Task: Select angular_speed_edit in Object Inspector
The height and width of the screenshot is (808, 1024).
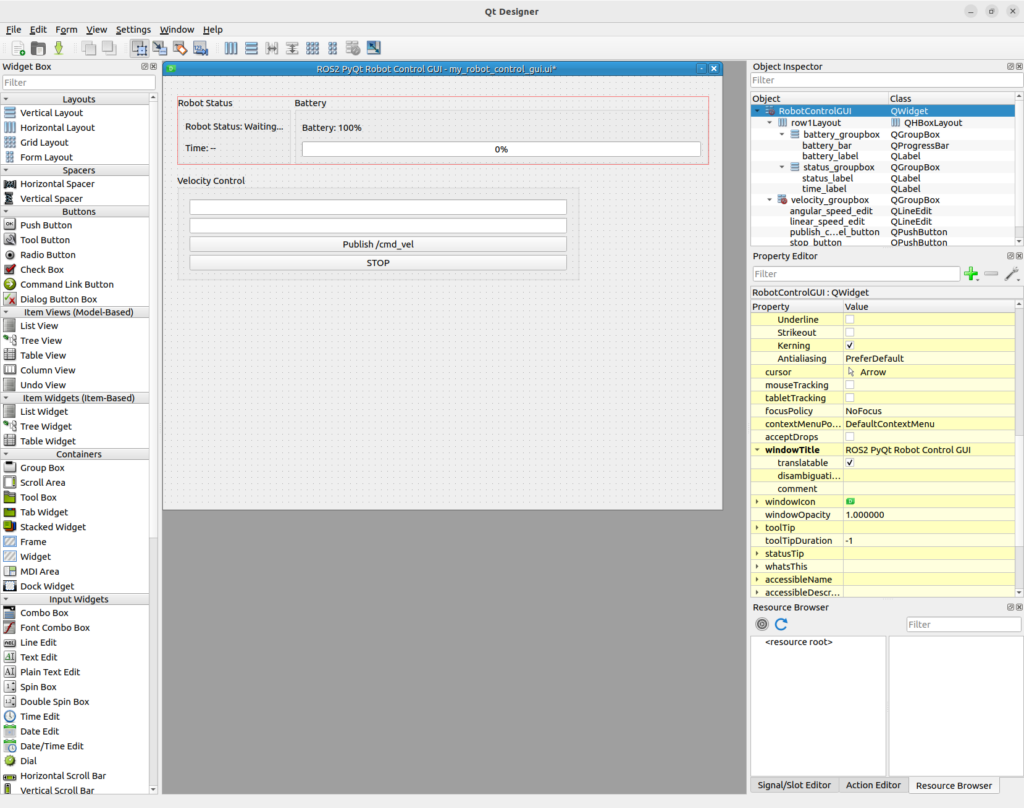Action: [831, 211]
